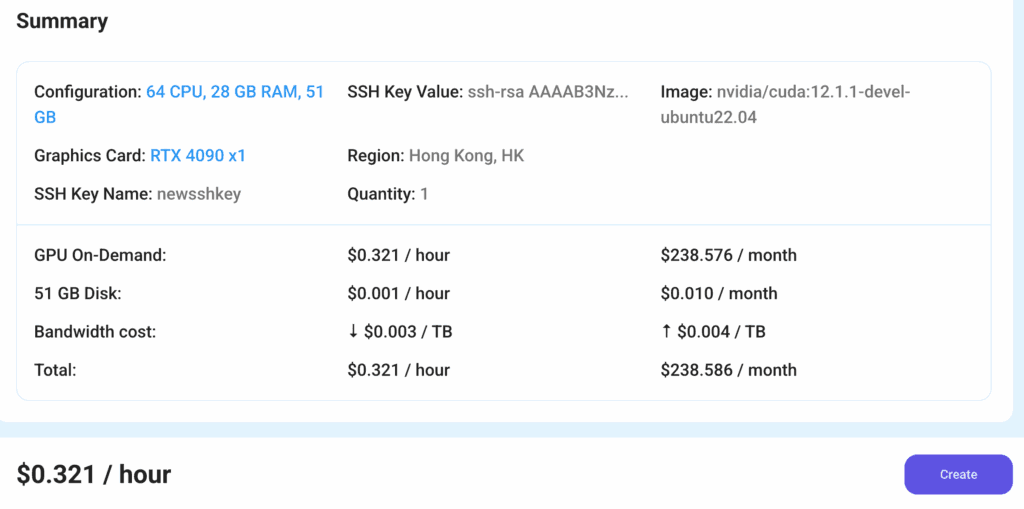The width and height of the screenshot is (1024, 509).
Task: Click the Summary heading
Action: [62, 21]
